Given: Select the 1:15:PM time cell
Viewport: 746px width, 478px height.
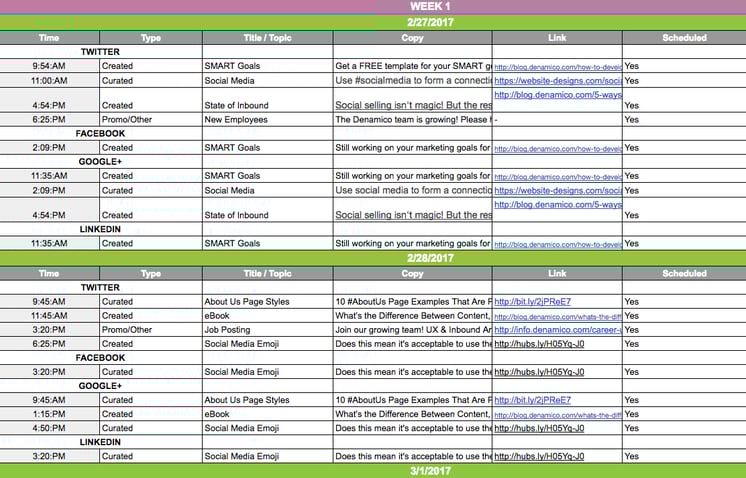Looking at the screenshot, I should 49,414.
